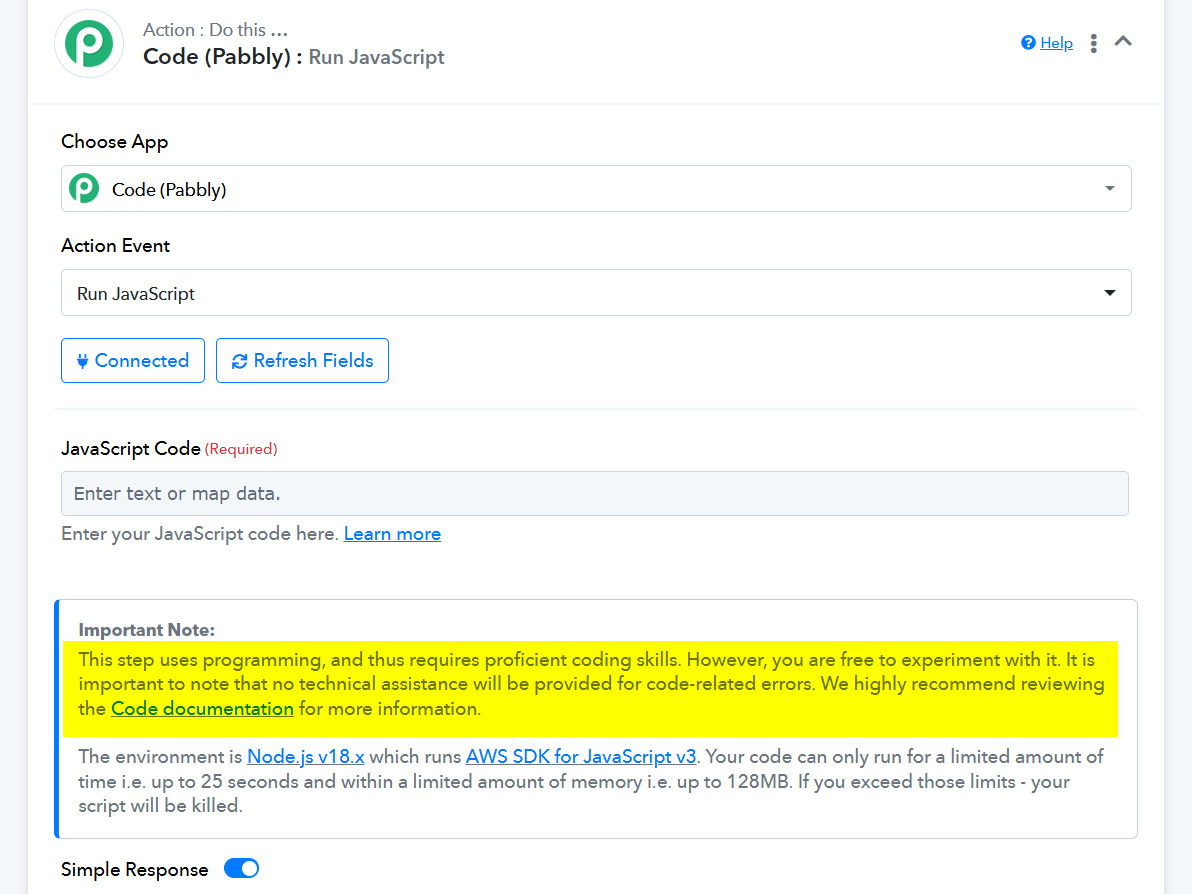Click the Pabbly icon in the Choose App field
The height and width of the screenshot is (894, 1192).
click(84, 189)
